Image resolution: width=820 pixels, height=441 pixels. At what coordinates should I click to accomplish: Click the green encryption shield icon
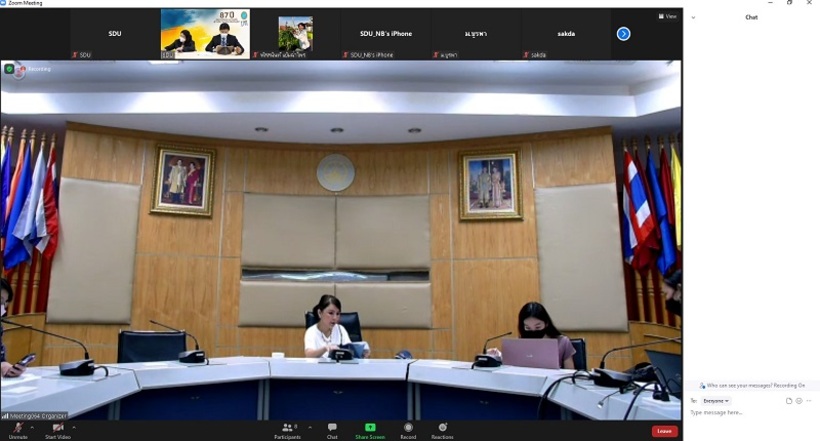click(9, 69)
